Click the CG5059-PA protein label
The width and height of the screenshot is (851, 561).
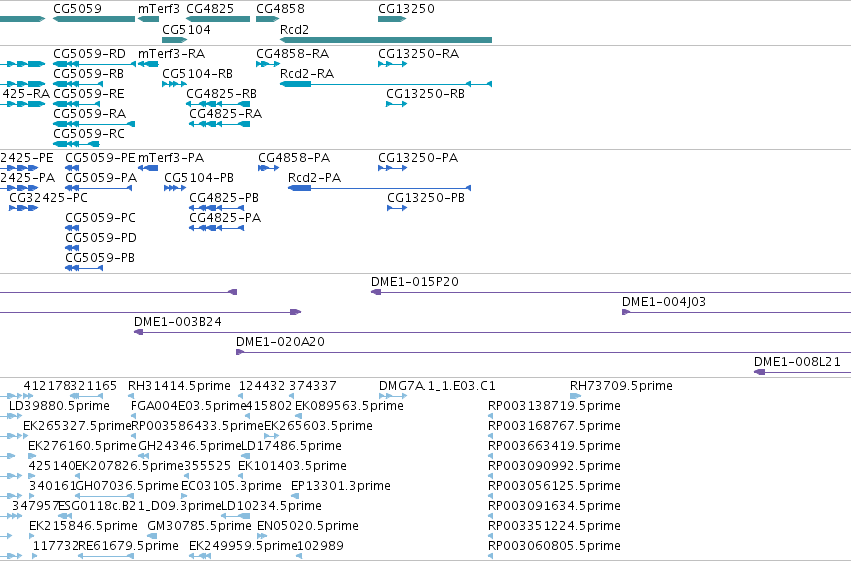tap(101, 178)
